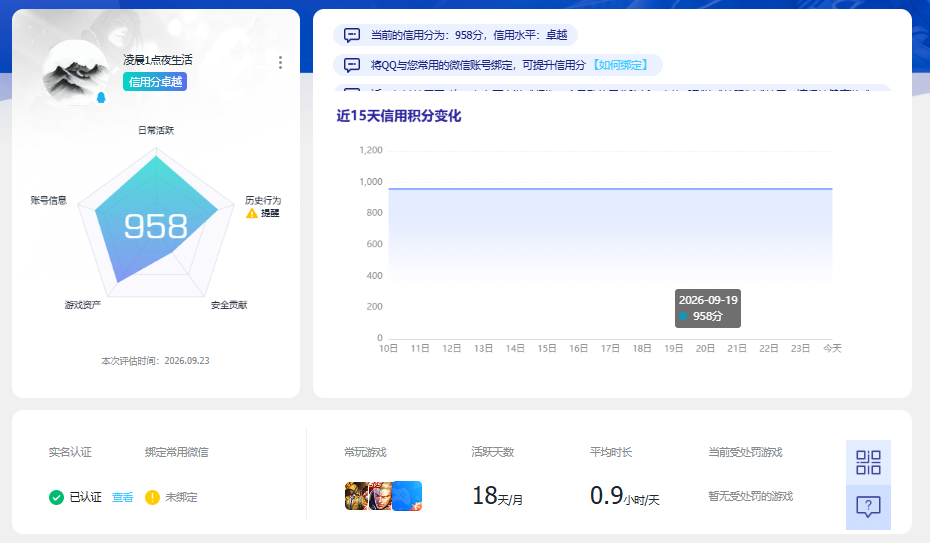Click the 19日 label on chart axis
The image size is (930, 543).
(x=673, y=349)
